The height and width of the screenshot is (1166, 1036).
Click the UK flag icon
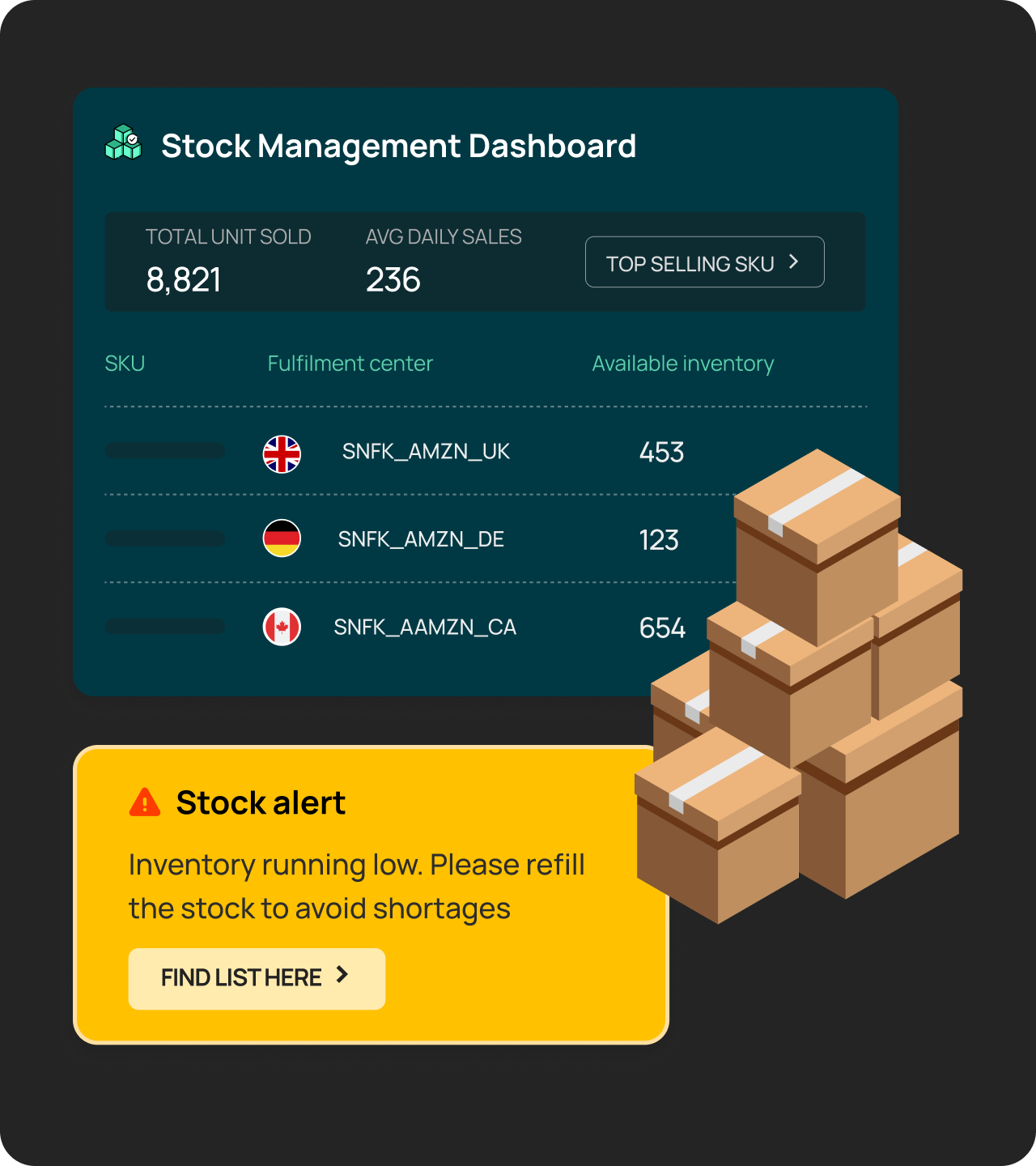point(282,454)
